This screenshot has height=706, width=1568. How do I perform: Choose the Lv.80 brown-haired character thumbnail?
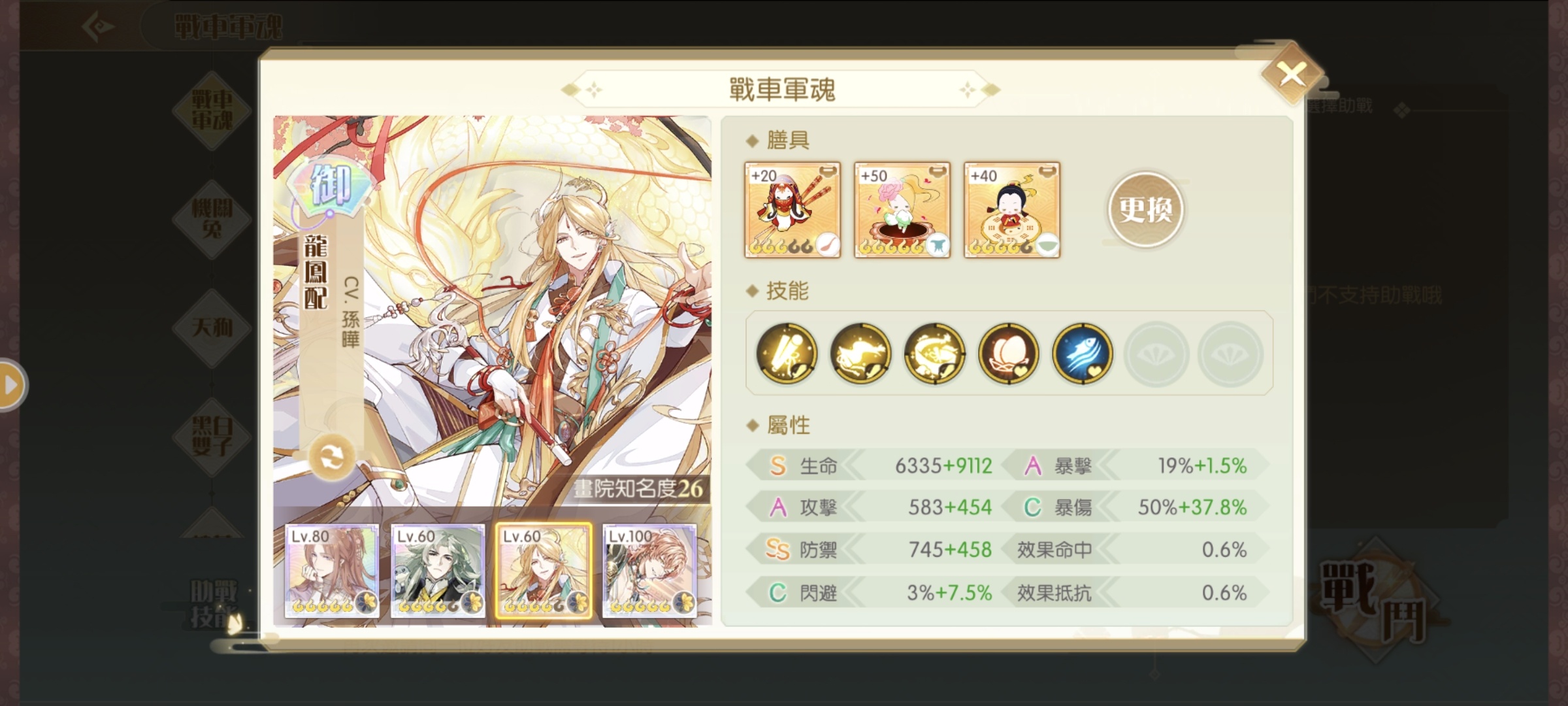332,571
